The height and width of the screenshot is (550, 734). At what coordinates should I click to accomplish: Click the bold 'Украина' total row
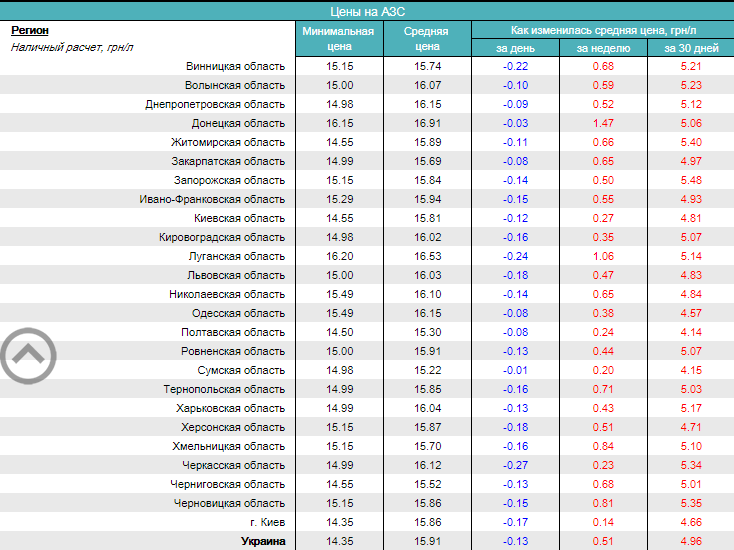click(x=263, y=541)
